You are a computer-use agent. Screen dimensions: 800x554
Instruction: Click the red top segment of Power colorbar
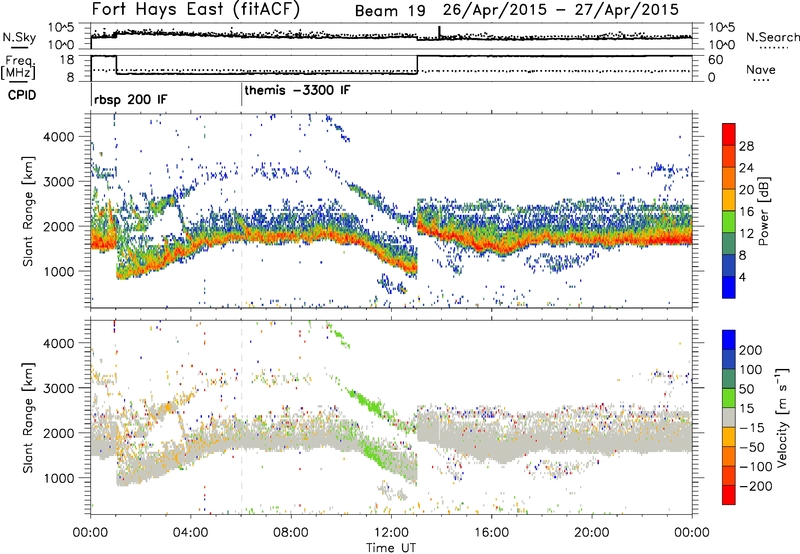[729, 134]
